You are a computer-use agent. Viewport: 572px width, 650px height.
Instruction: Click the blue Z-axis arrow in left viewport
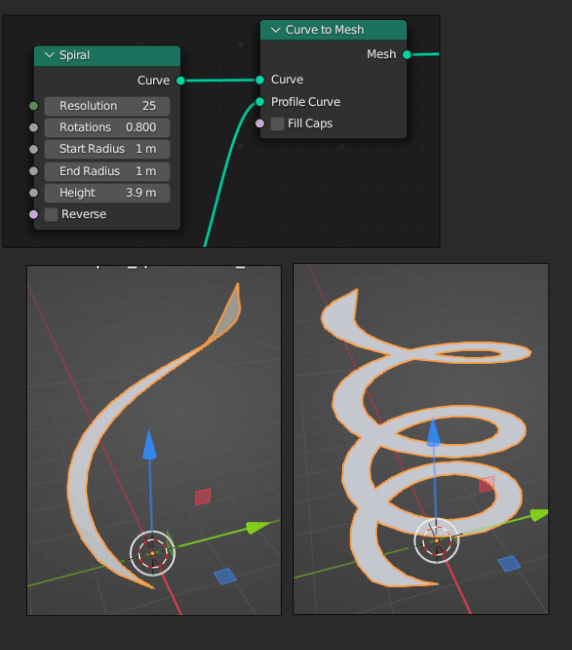coord(149,445)
